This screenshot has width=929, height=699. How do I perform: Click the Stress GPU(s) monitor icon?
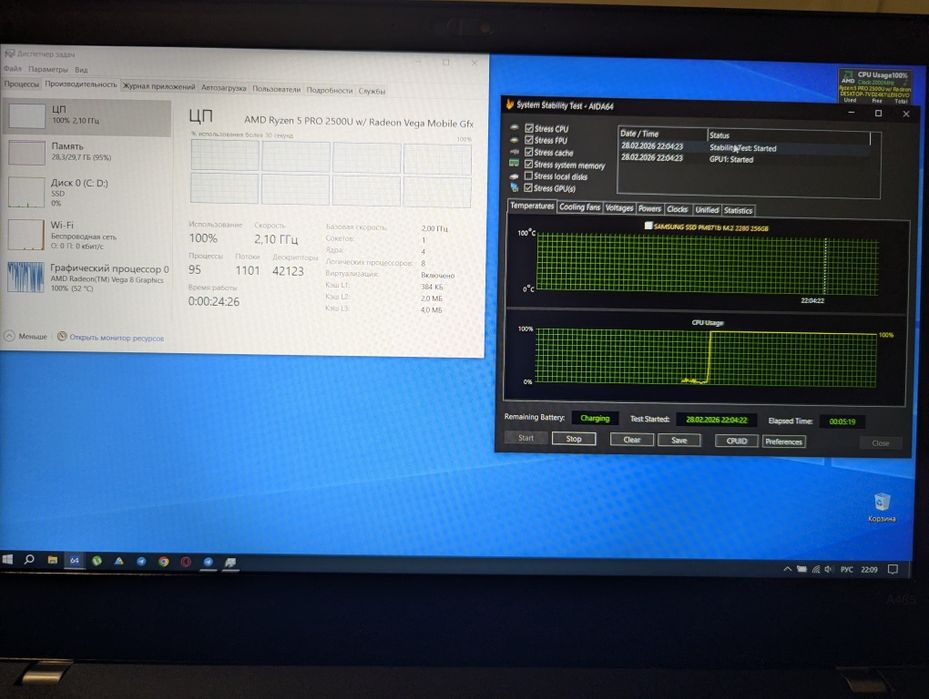(514, 188)
